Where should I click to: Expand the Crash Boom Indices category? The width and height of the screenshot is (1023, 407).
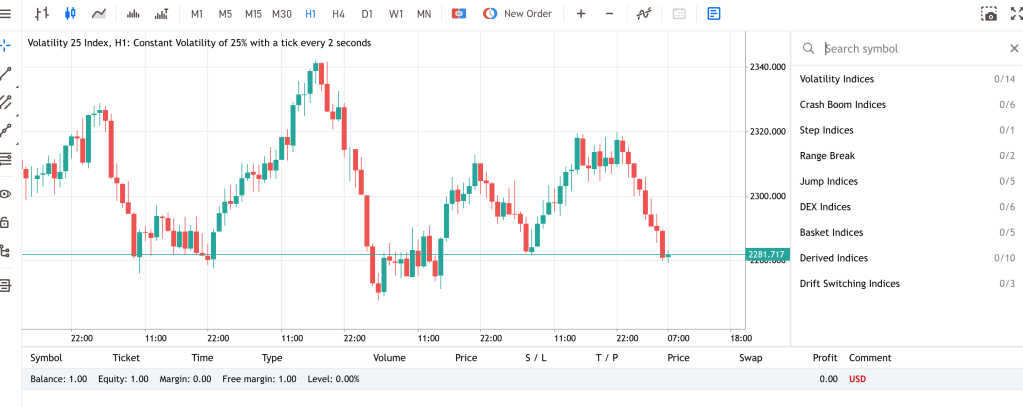tap(842, 105)
